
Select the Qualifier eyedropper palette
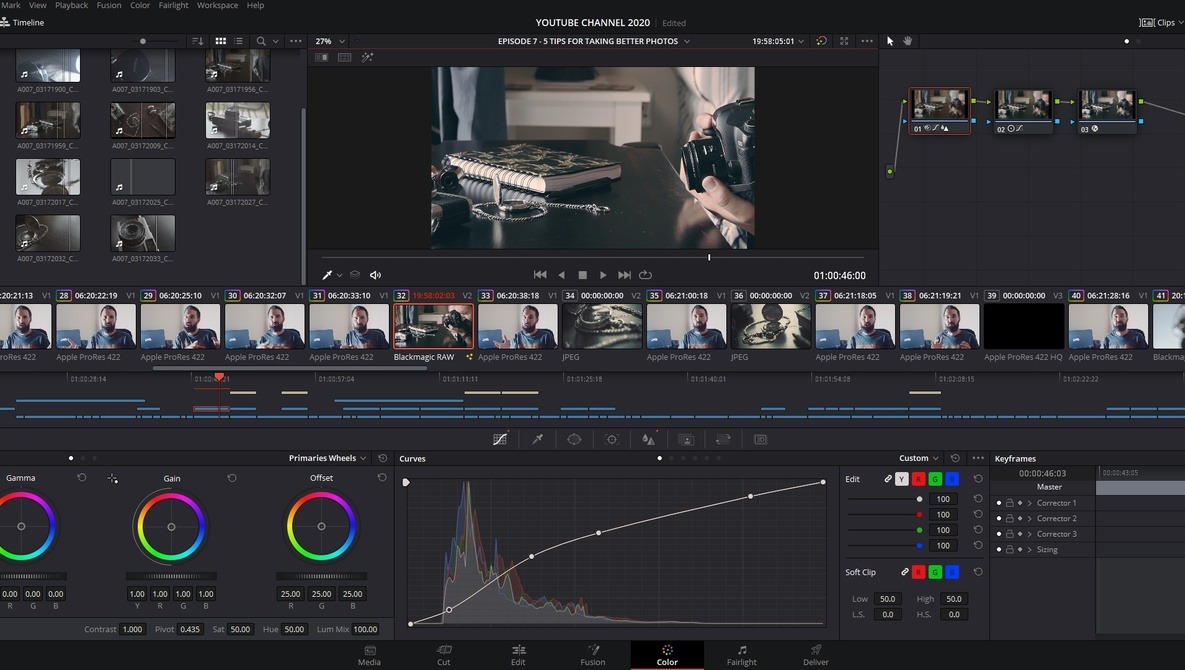click(537, 439)
